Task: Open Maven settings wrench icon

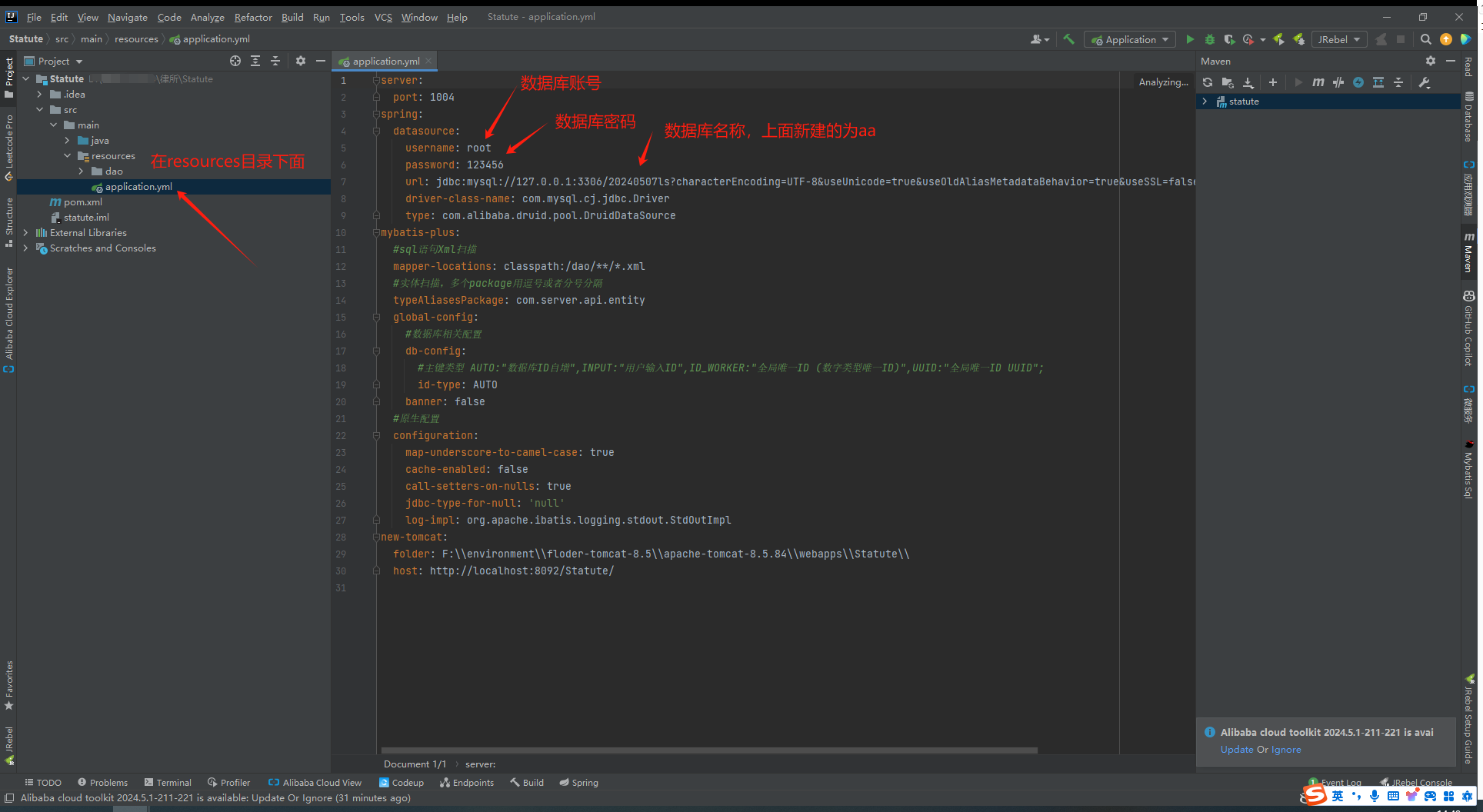Action: click(1425, 82)
